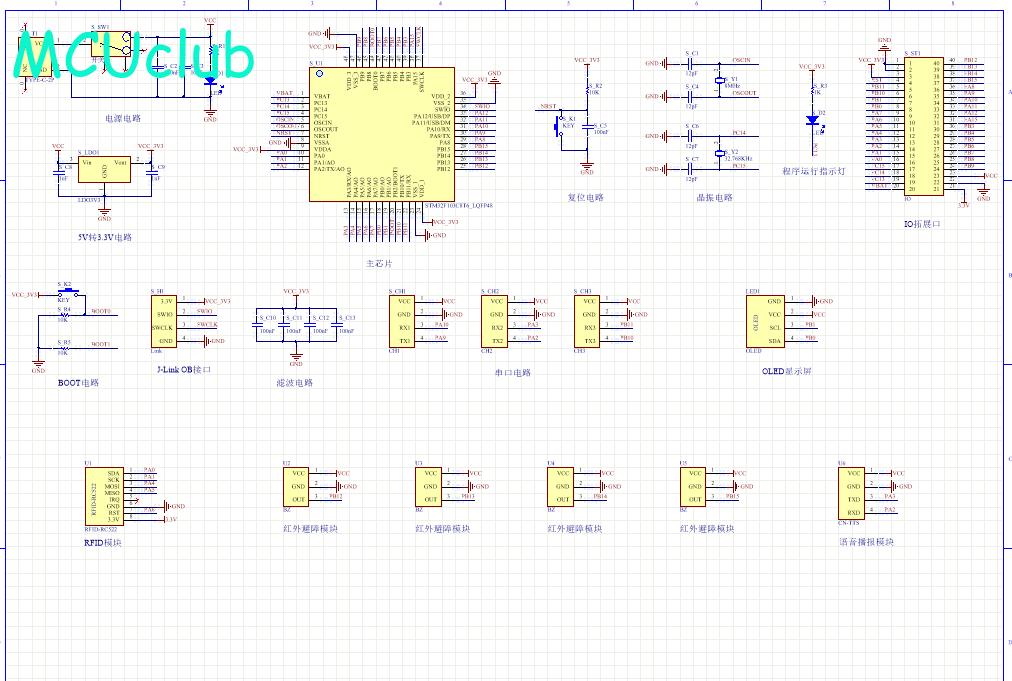The width and height of the screenshot is (1012, 681).
Task: Click the S_R5 10K BOOT1 resistor
Action: (x=63, y=348)
